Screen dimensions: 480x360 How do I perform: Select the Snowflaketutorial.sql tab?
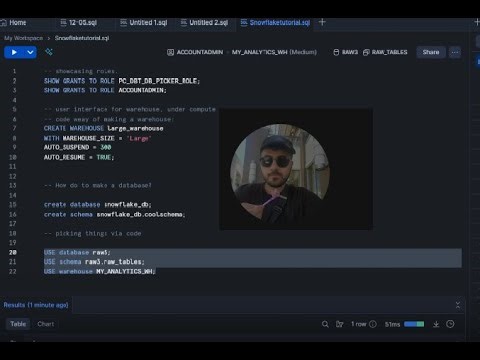coord(275,23)
